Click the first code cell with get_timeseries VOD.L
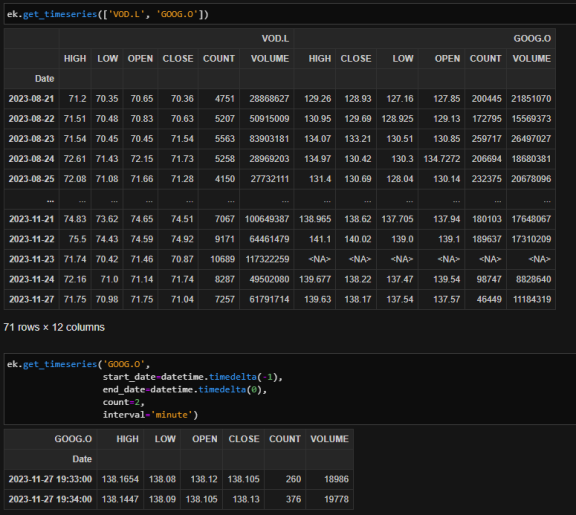The height and width of the screenshot is (515, 576). pos(290,14)
